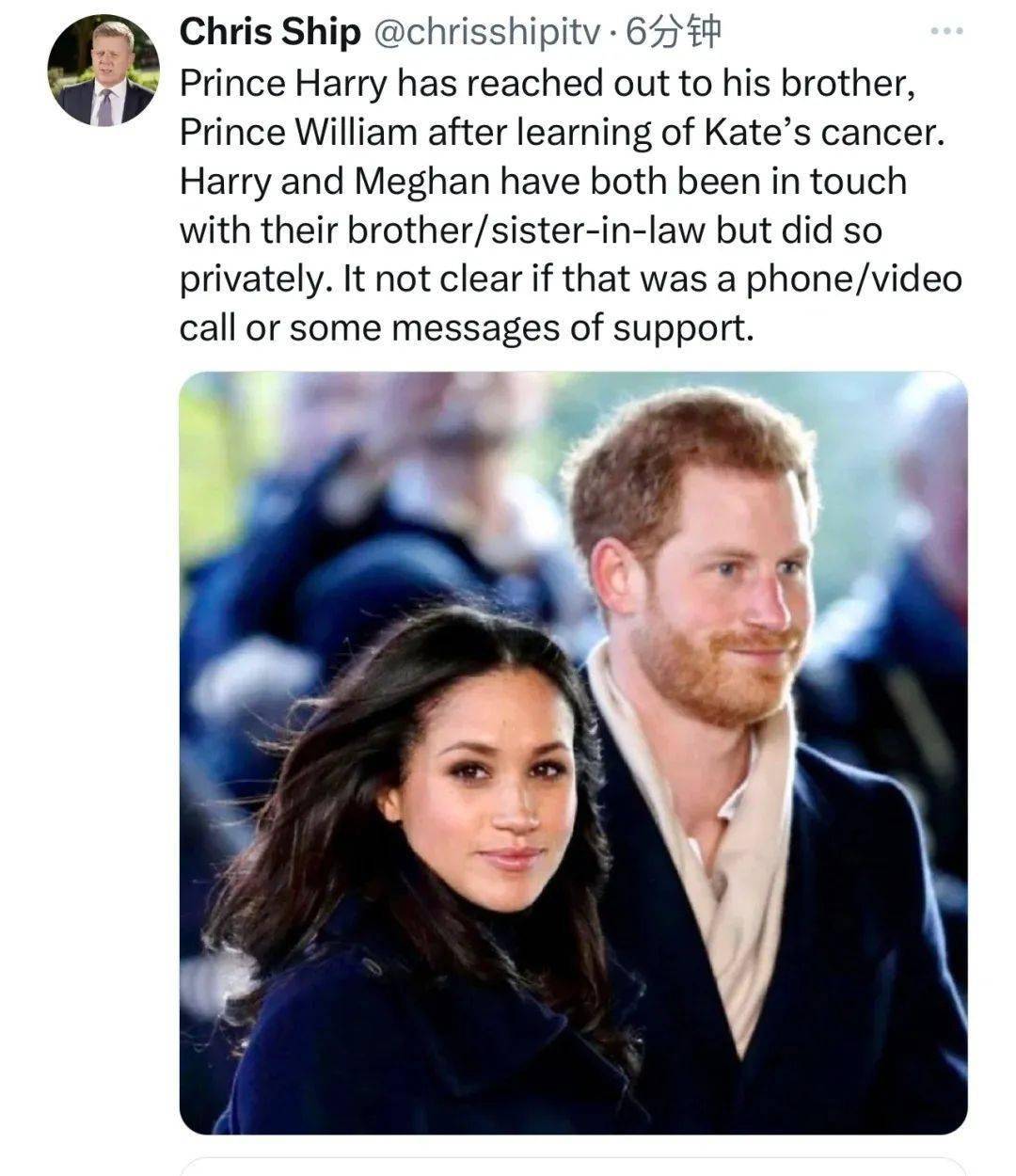This screenshot has height=1176, width=1016.
Task: Click the line starting "Harry and Meghan have"
Action: point(543,182)
